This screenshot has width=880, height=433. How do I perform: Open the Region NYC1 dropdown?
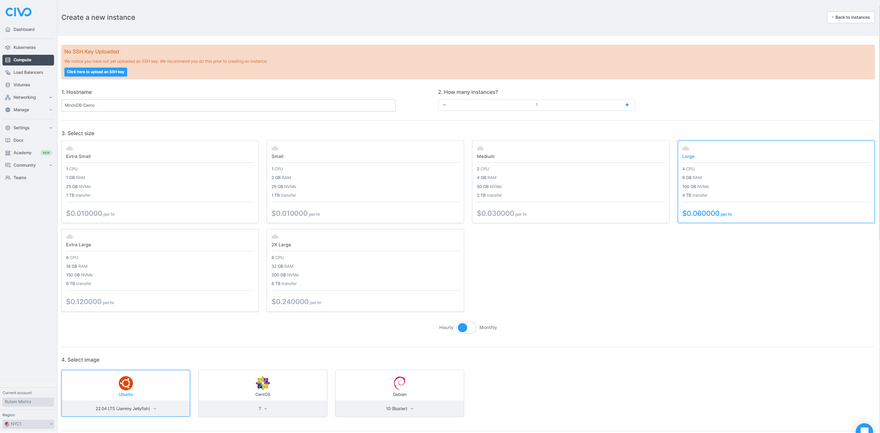click(28, 424)
